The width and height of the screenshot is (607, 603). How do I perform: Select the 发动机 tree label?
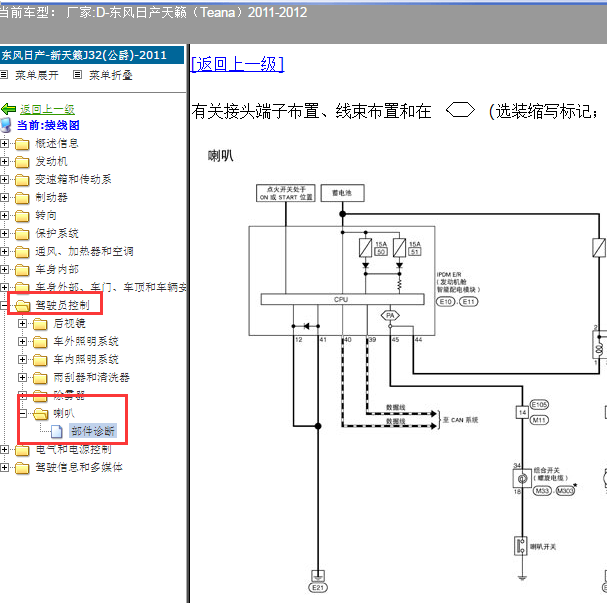tap(51, 161)
